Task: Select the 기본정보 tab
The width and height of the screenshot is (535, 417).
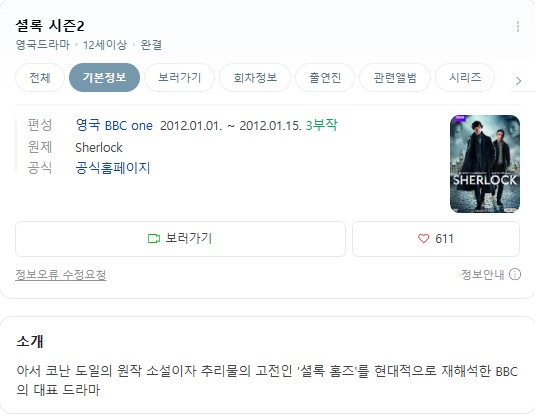Action: 104,78
